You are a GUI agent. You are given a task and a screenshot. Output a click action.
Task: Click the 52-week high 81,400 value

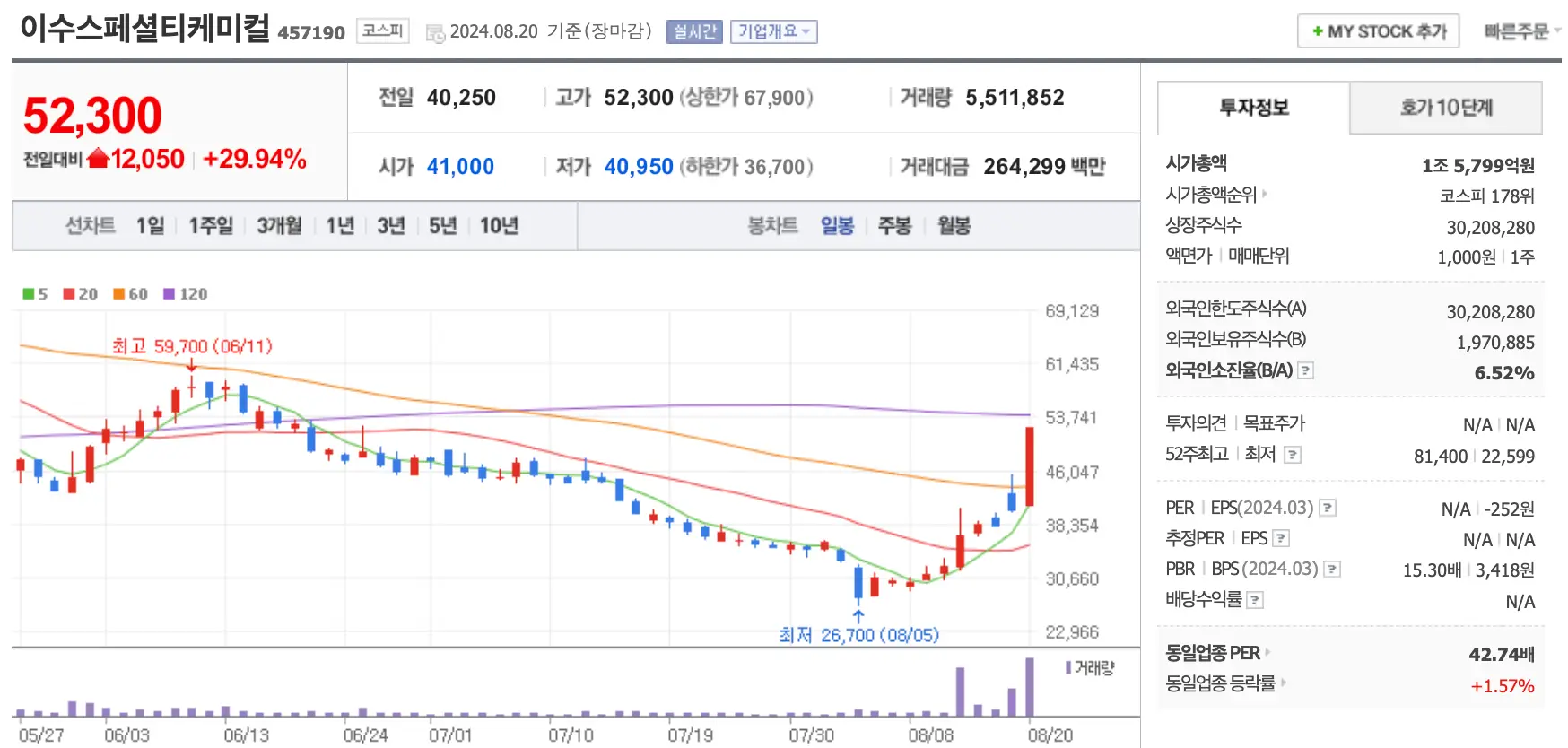1441,457
